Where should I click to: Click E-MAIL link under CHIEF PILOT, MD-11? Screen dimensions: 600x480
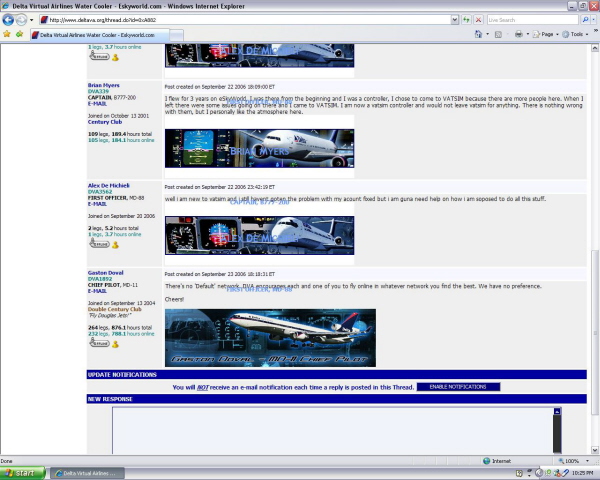[x=97, y=291]
